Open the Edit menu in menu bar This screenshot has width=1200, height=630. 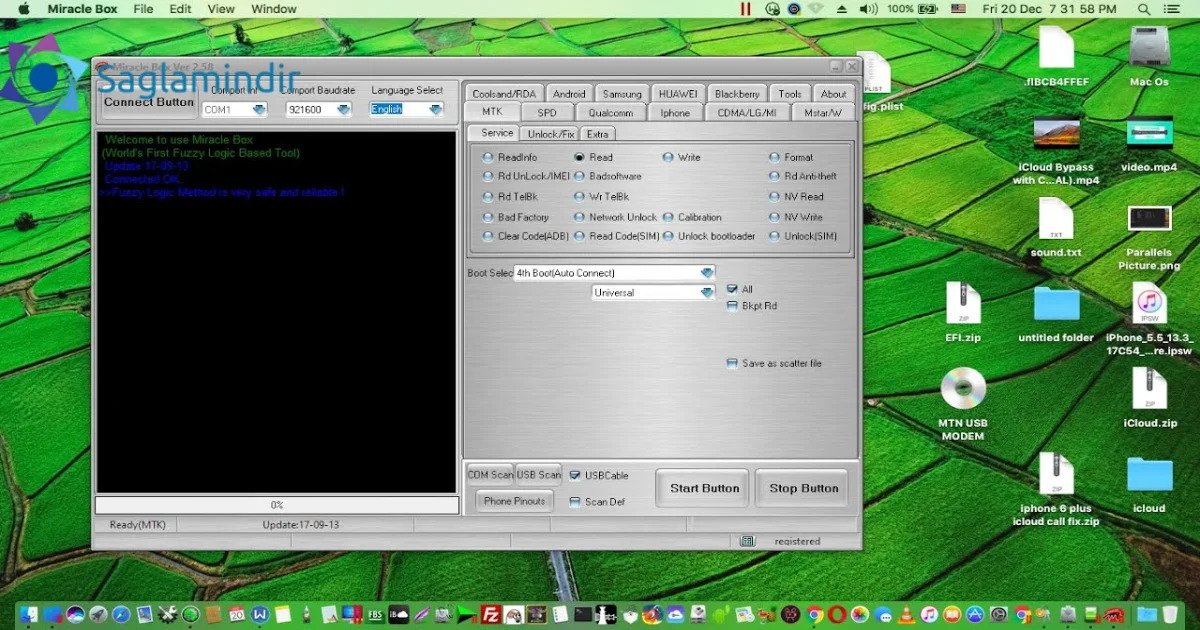(180, 9)
